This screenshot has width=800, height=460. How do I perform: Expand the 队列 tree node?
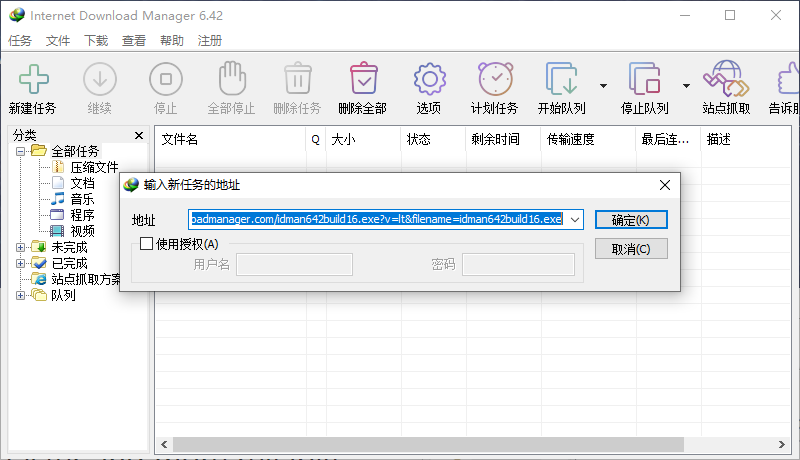pos(20,295)
